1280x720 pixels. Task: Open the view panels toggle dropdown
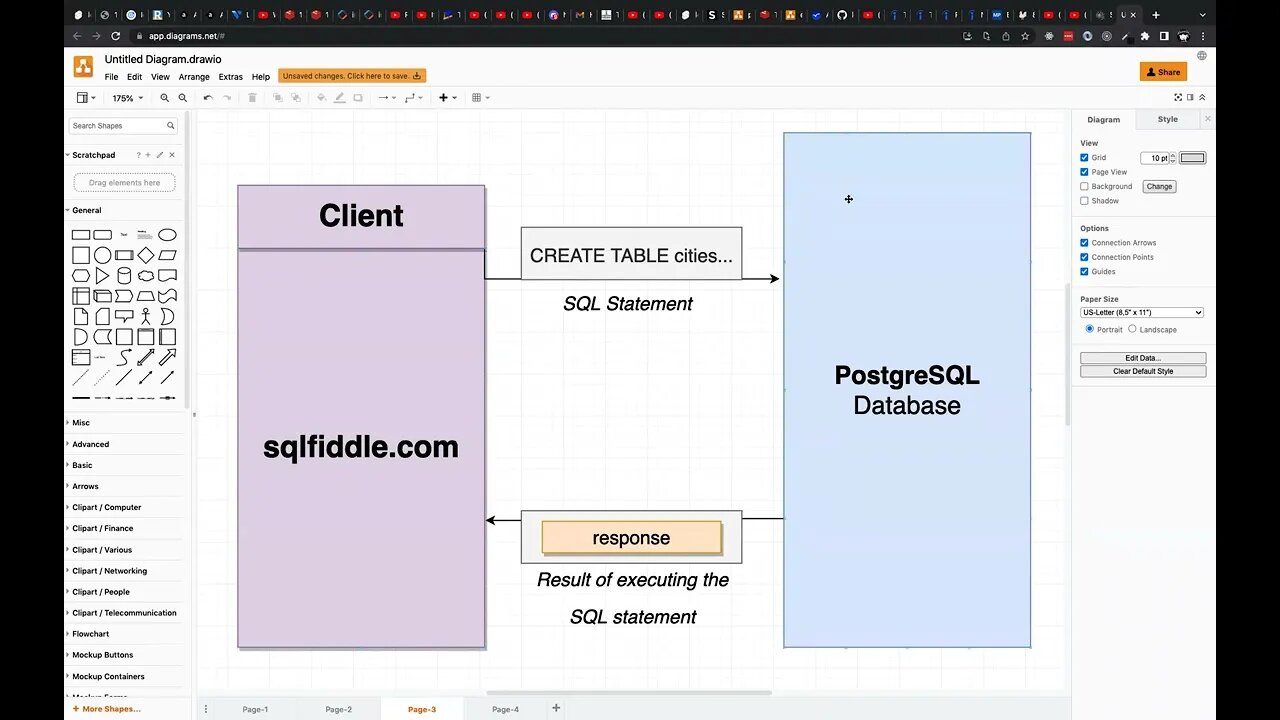click(x=86, y=98)
